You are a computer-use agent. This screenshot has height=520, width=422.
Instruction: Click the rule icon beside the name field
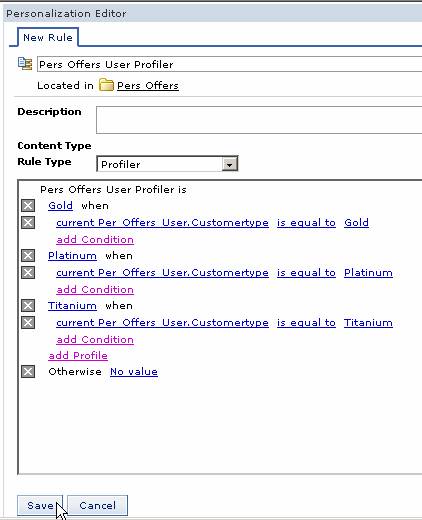(x=25, y=63)
